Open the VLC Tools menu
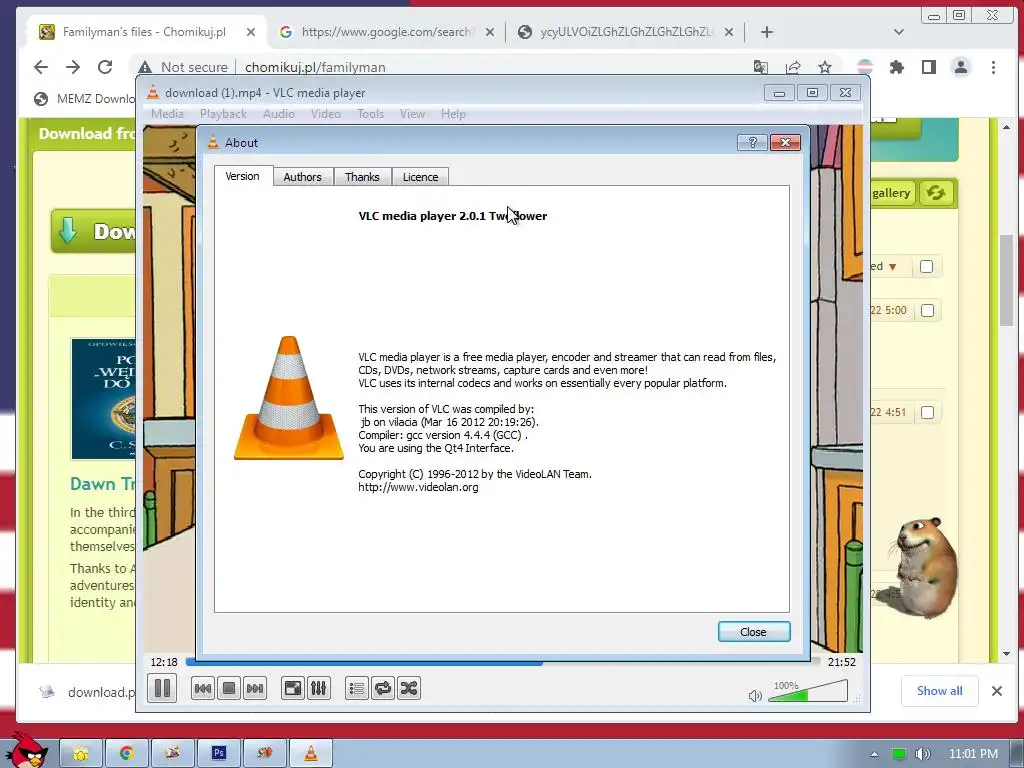Viewport: 1024px width, 768px height. 370,114
